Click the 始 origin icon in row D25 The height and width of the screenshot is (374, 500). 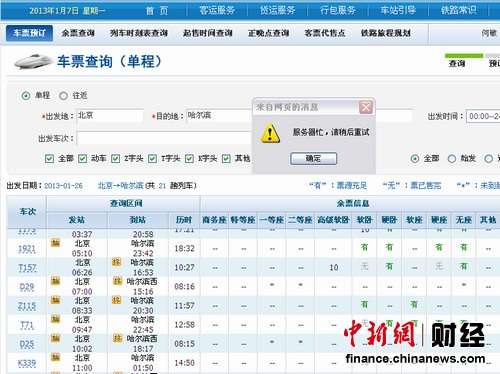(x=55, y=338)
